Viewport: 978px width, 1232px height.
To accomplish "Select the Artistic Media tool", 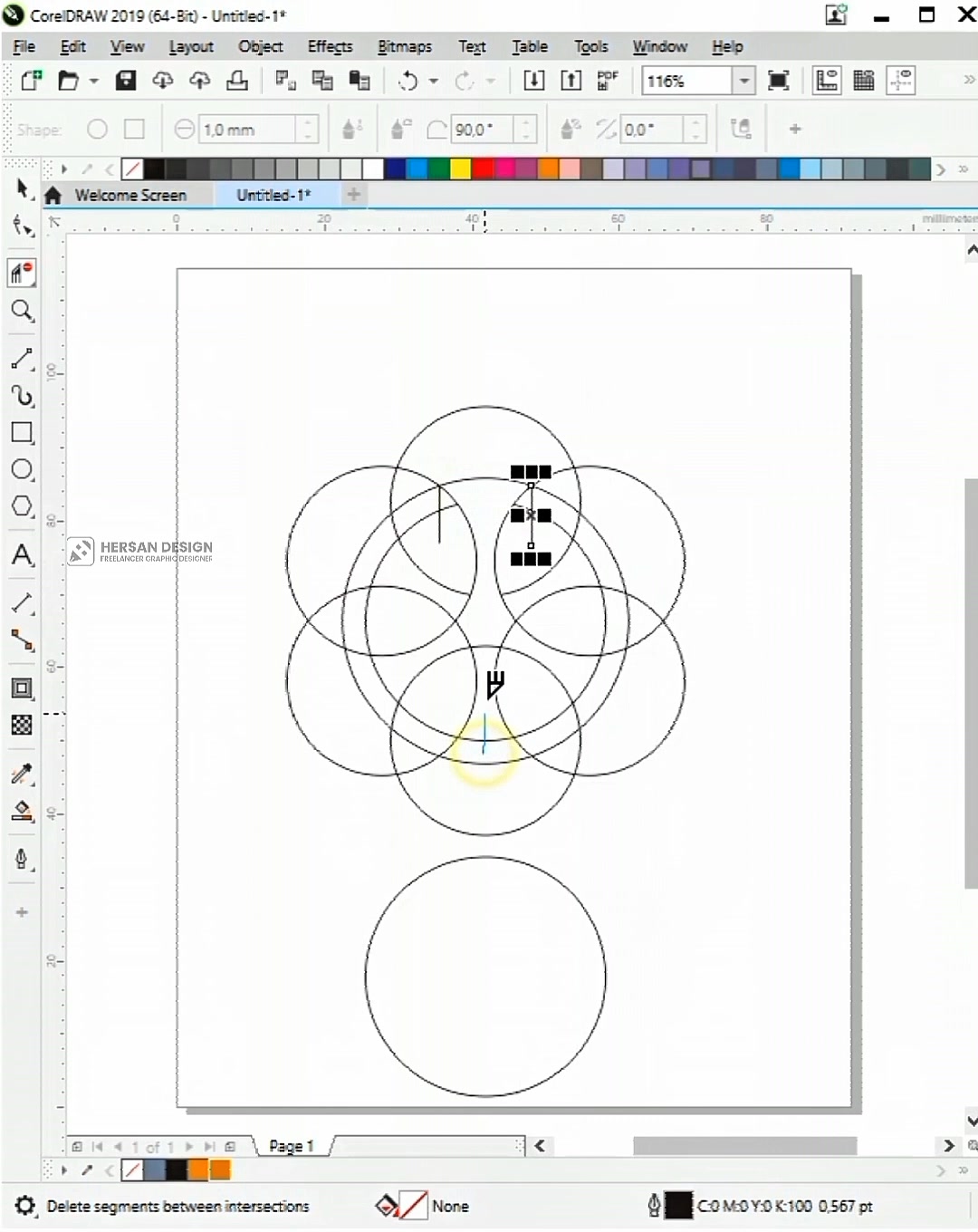I will [x=22, y=396].
